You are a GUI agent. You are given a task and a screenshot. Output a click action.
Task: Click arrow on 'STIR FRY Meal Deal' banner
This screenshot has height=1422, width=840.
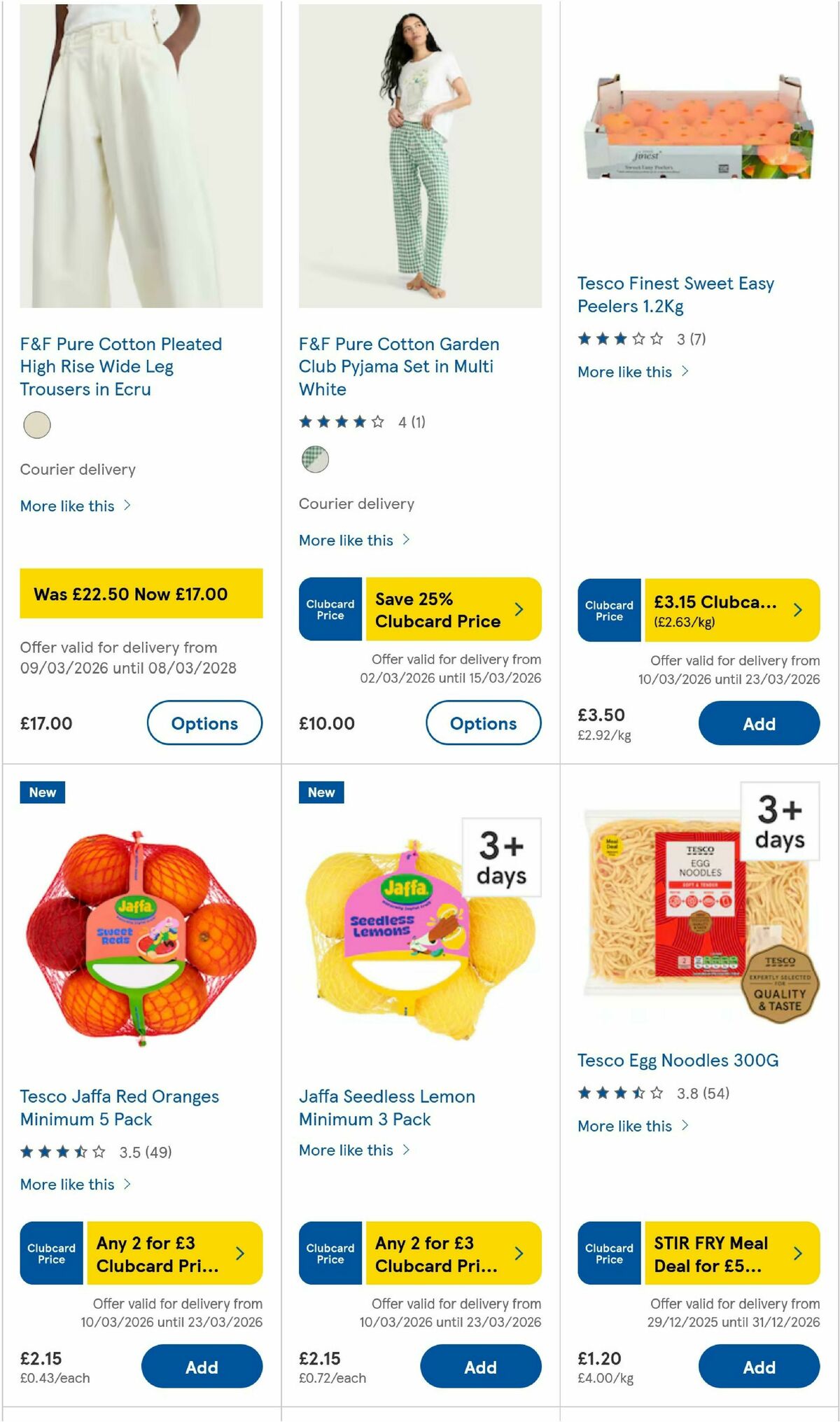point(798,1254)
